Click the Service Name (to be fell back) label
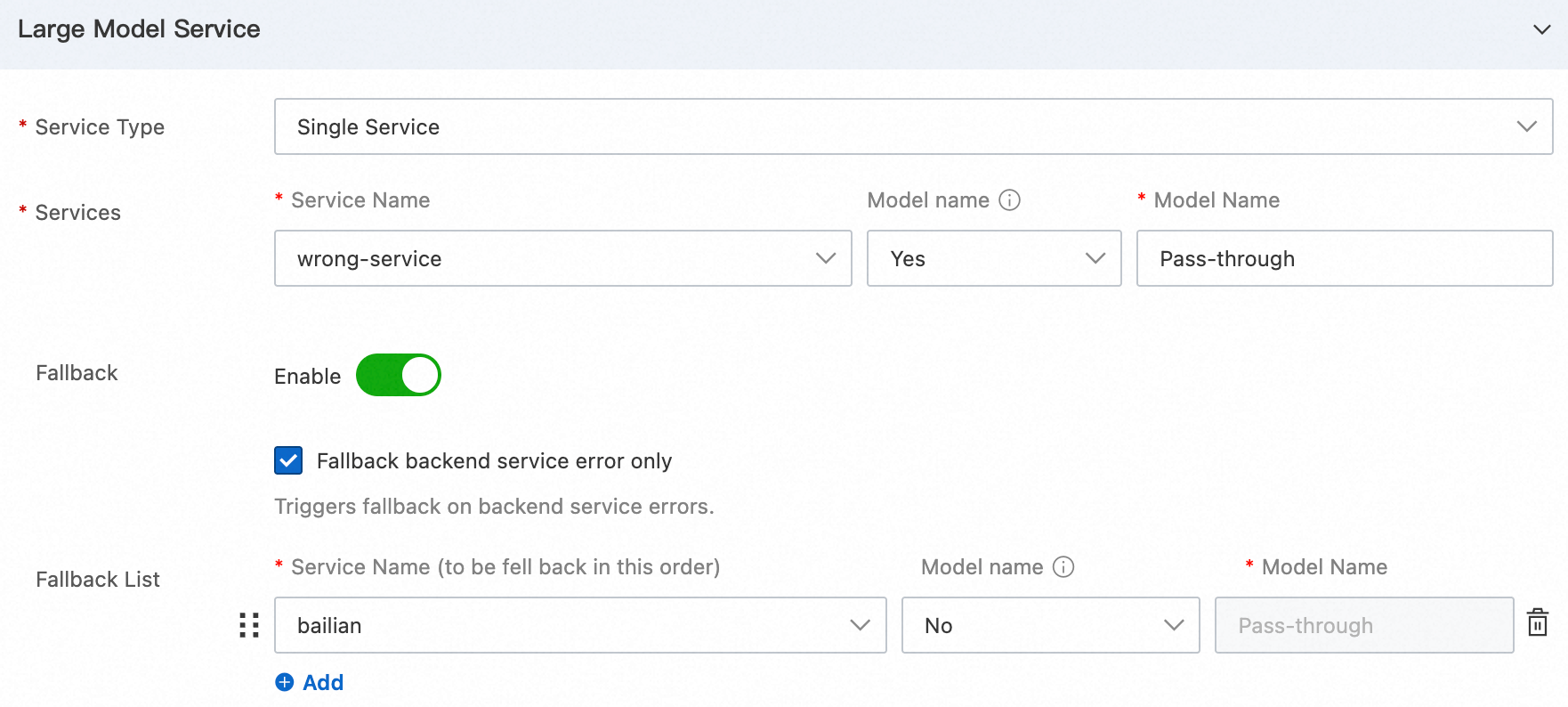1568x707 pixels. [505, 567]
